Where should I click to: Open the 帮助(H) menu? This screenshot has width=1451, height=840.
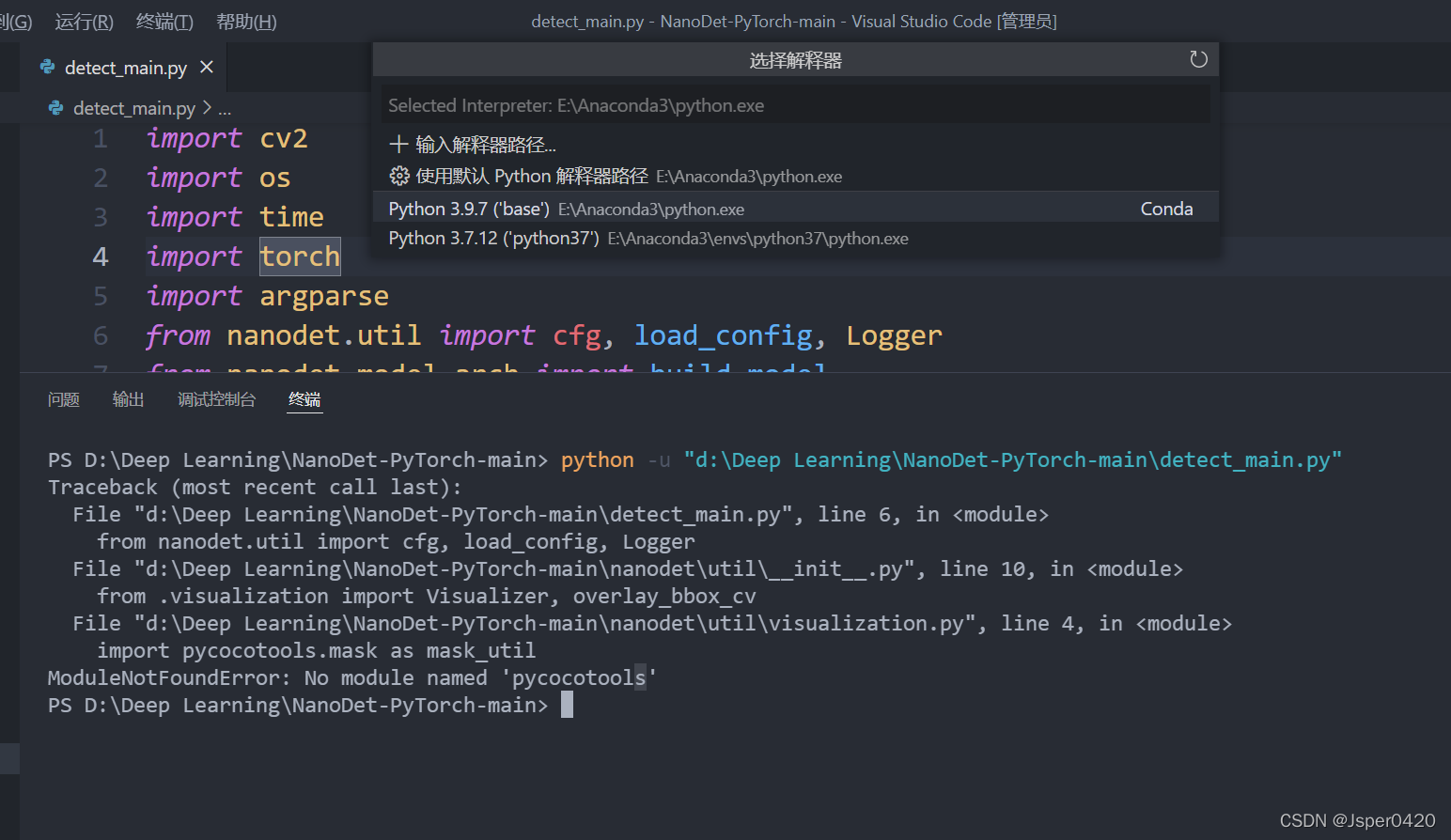(246, 22)
